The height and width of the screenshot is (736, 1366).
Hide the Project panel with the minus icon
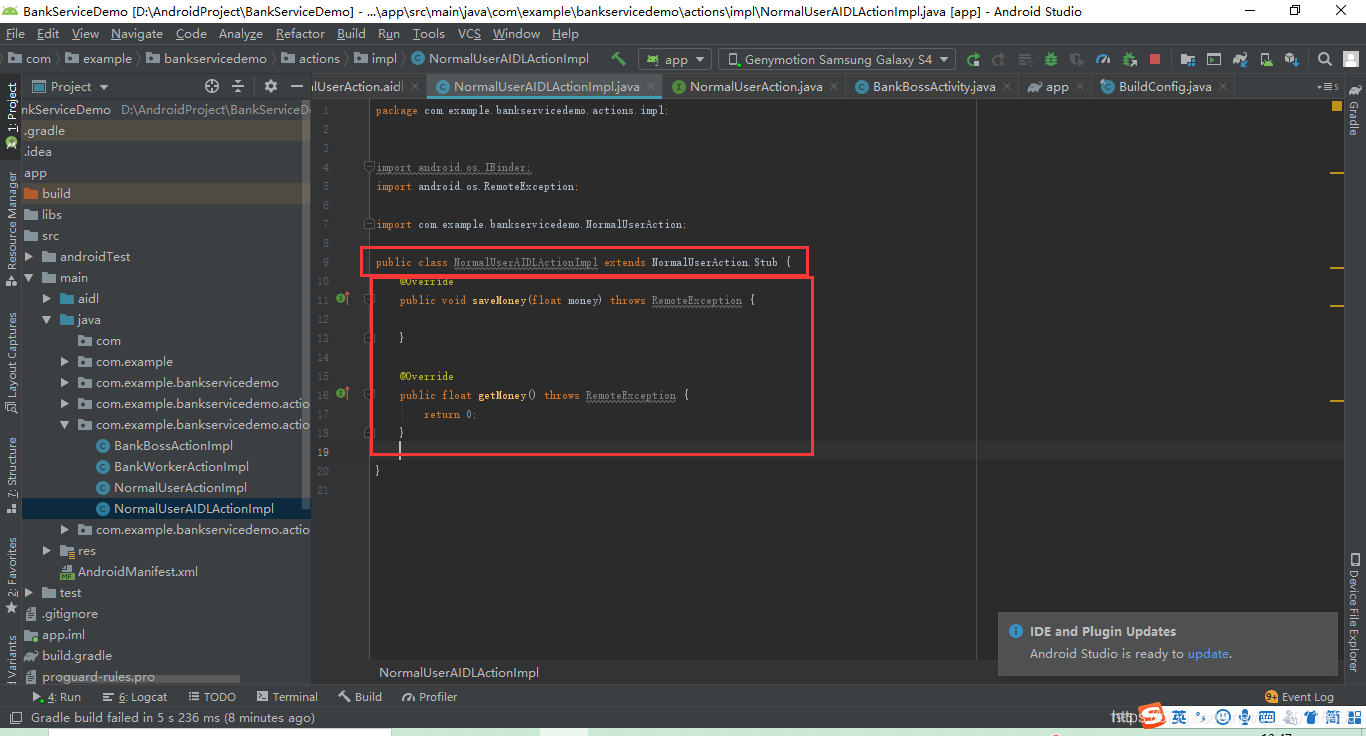point(296,87)
